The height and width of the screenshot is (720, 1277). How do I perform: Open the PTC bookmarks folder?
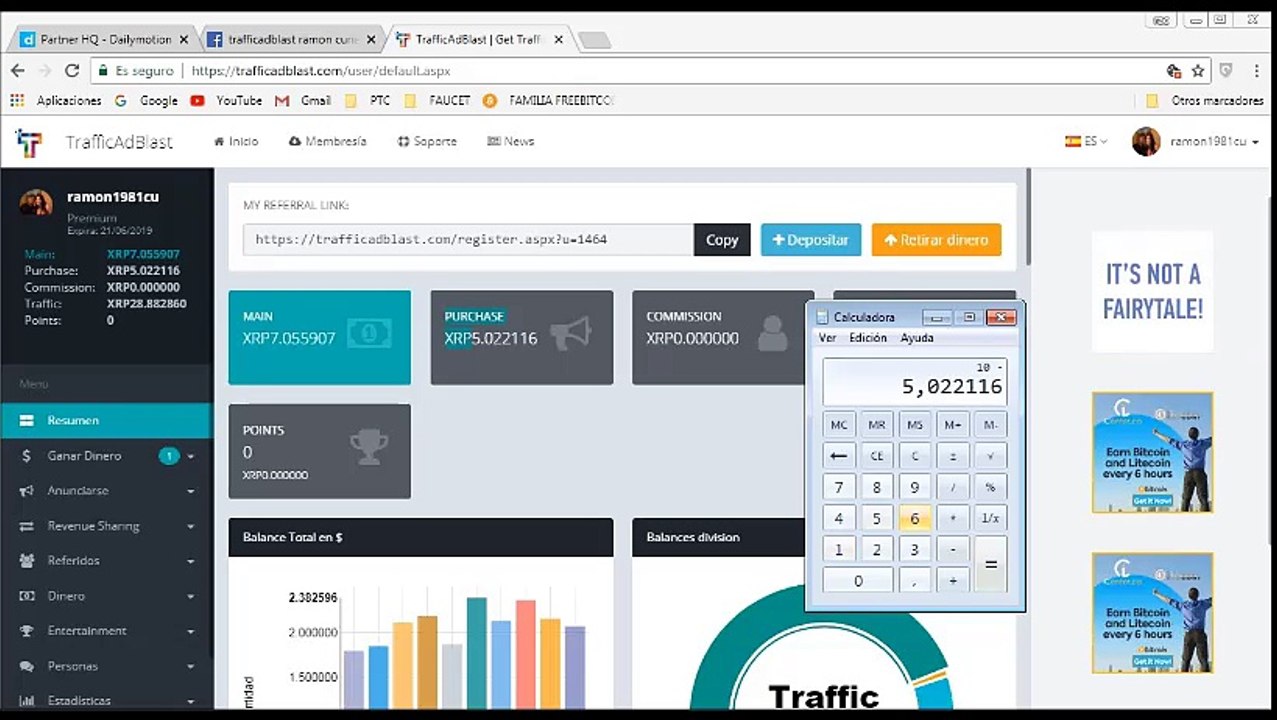368,100
